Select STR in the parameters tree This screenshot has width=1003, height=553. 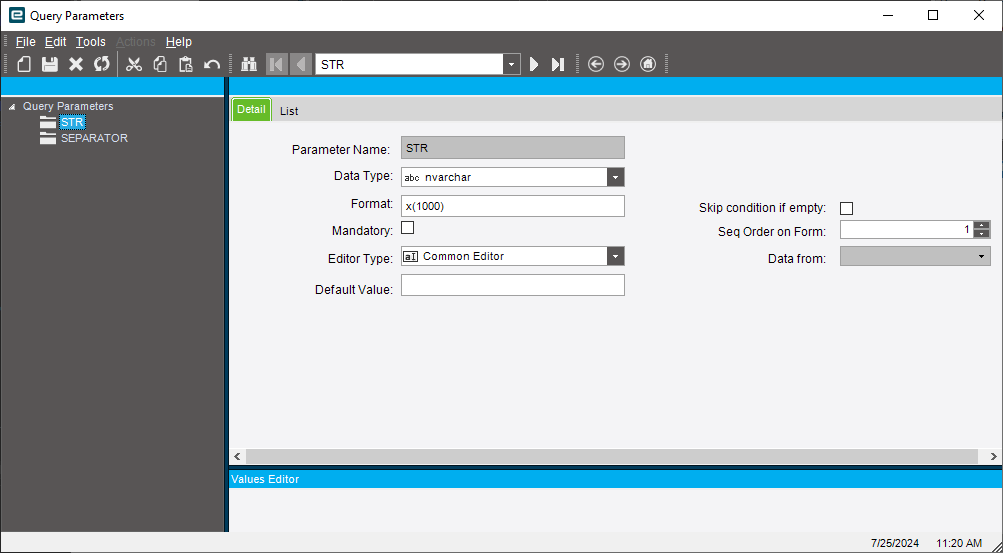(x=72, y=122)
